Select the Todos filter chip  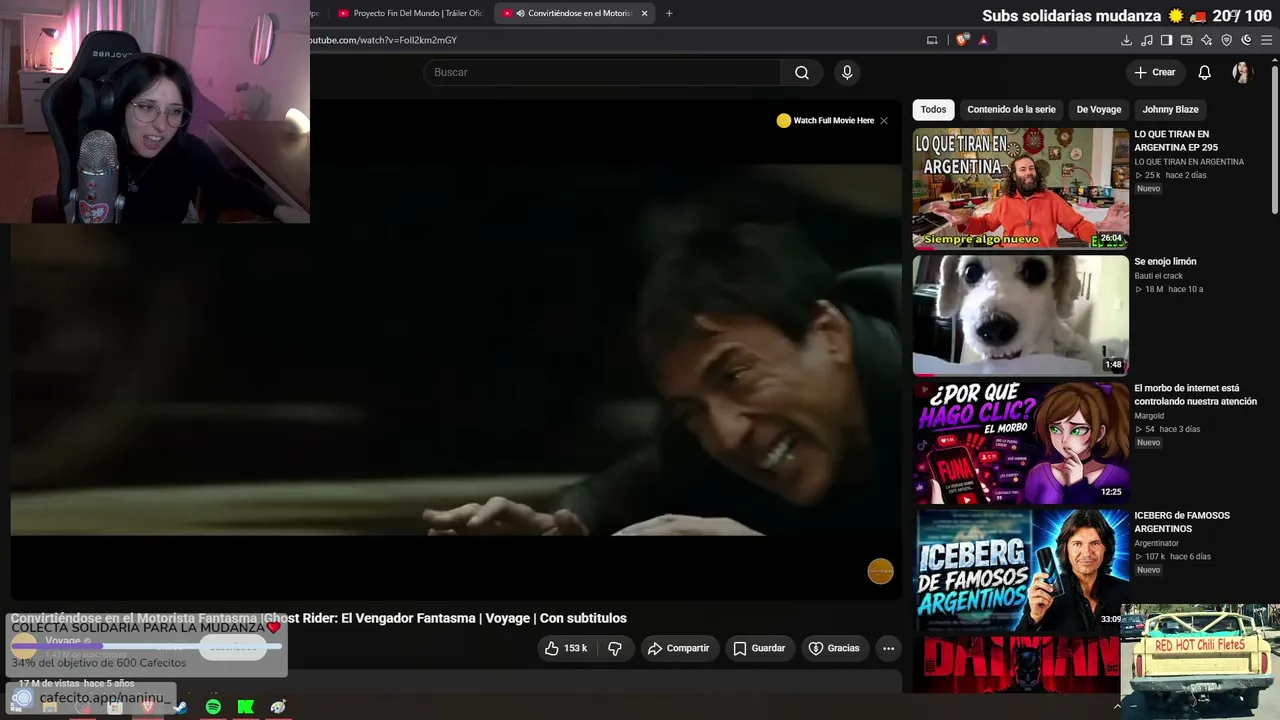tap(933, 109)
